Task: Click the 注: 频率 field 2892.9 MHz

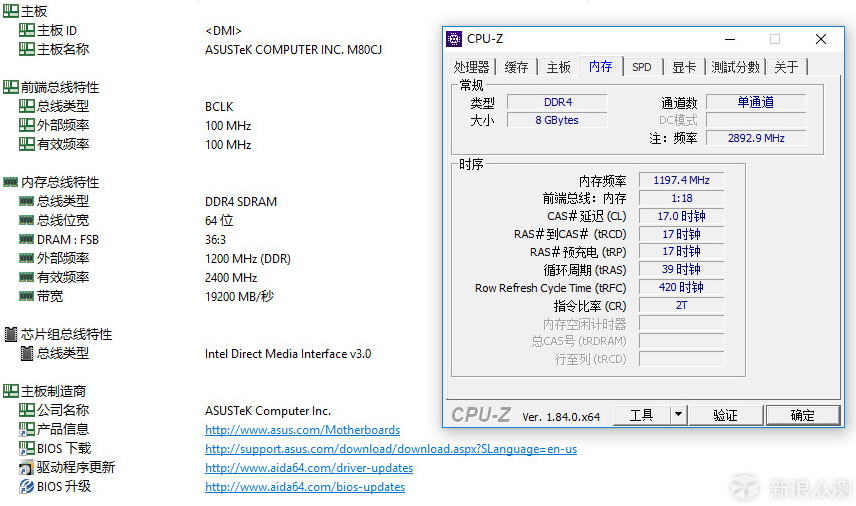Action: pyautogui.click(x=756, y=138)
